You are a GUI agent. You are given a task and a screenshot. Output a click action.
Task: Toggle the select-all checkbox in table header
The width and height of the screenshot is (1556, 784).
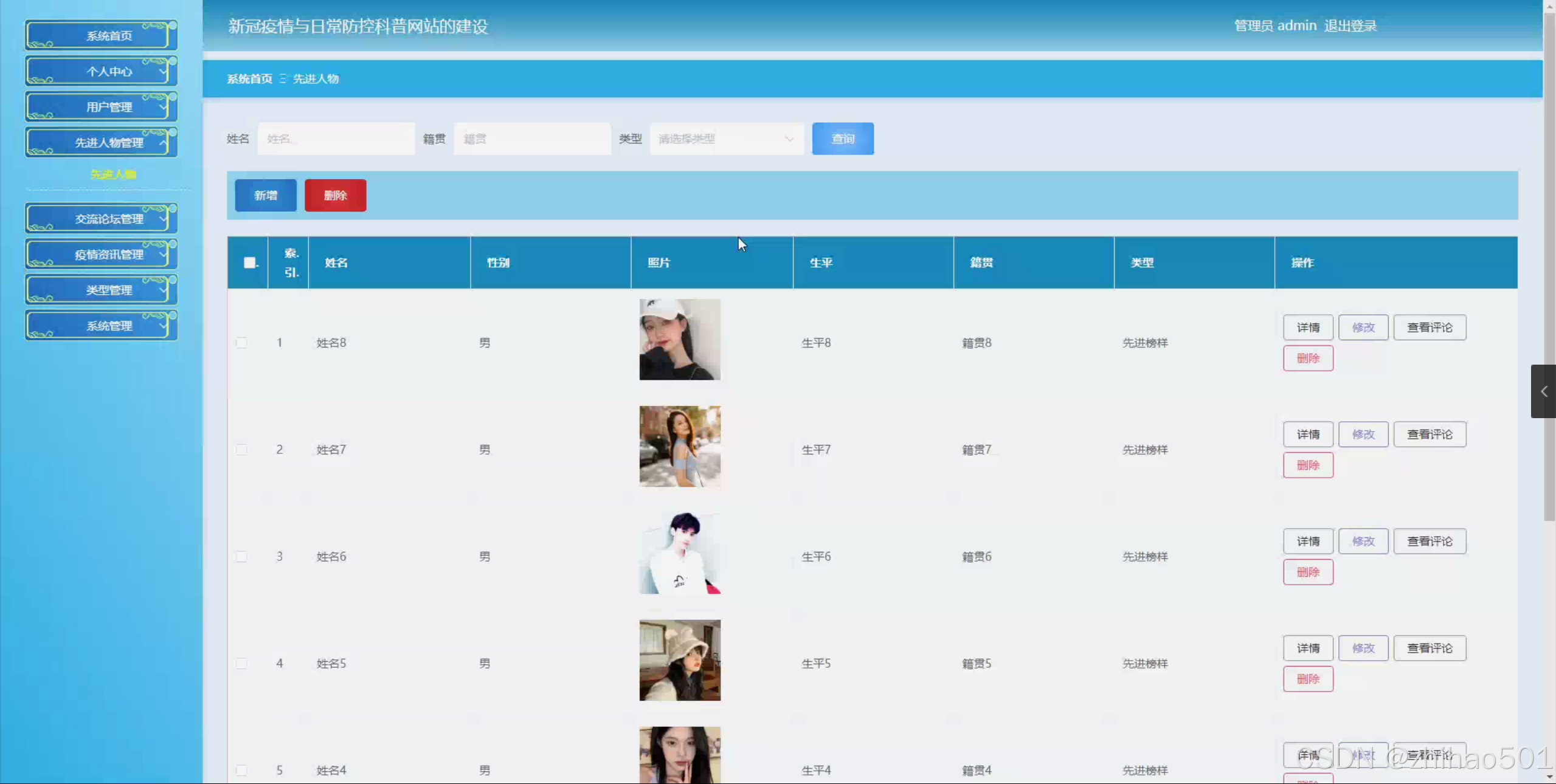coord(249,263)
